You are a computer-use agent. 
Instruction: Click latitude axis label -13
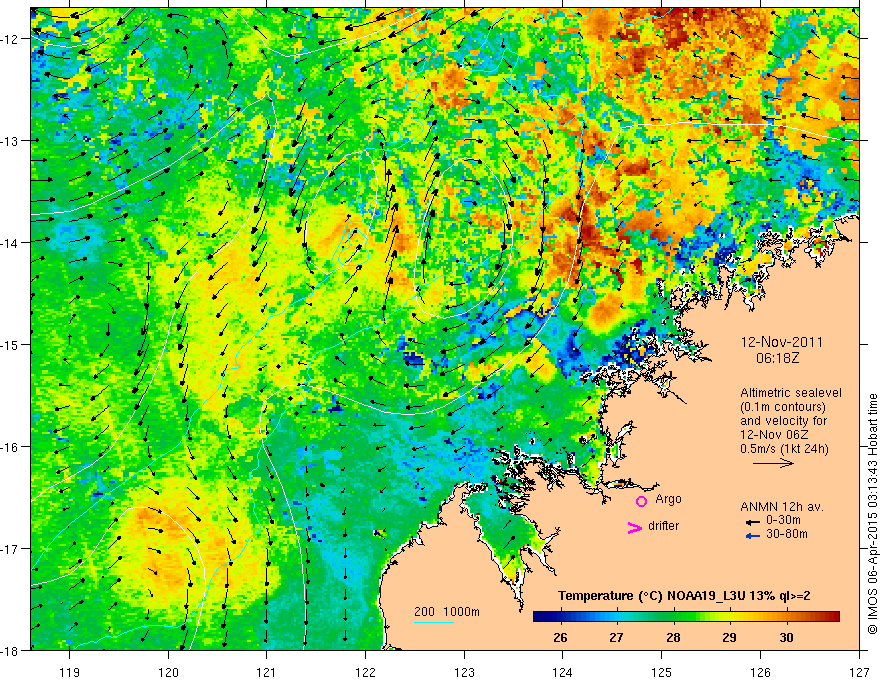(x=10, y=141)
